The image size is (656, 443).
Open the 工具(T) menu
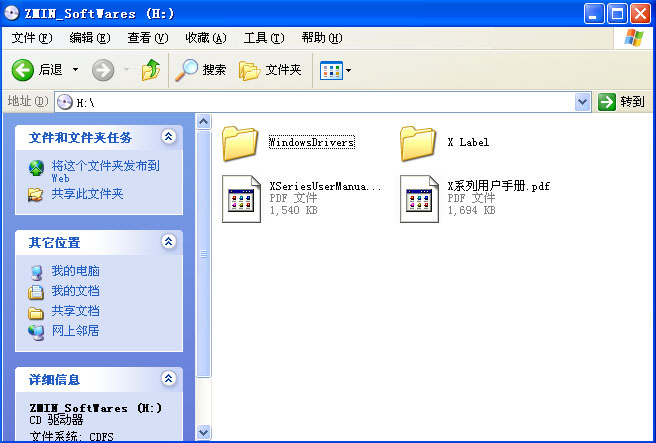264,38
